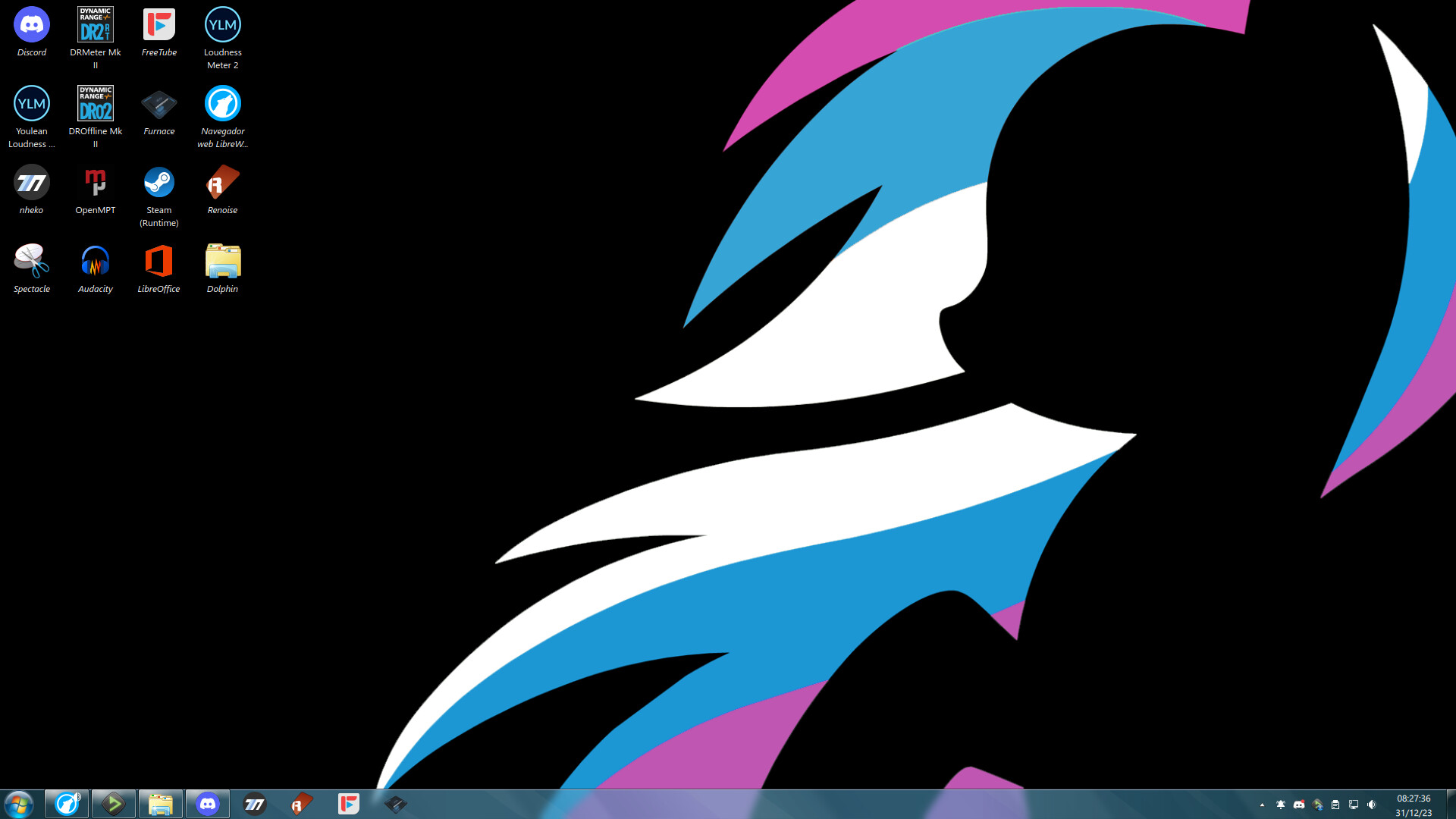Screen dimensions: 1456x819
Task: Open the Steam (Runtime) shortcut
Action: click(x=159, y=184)
